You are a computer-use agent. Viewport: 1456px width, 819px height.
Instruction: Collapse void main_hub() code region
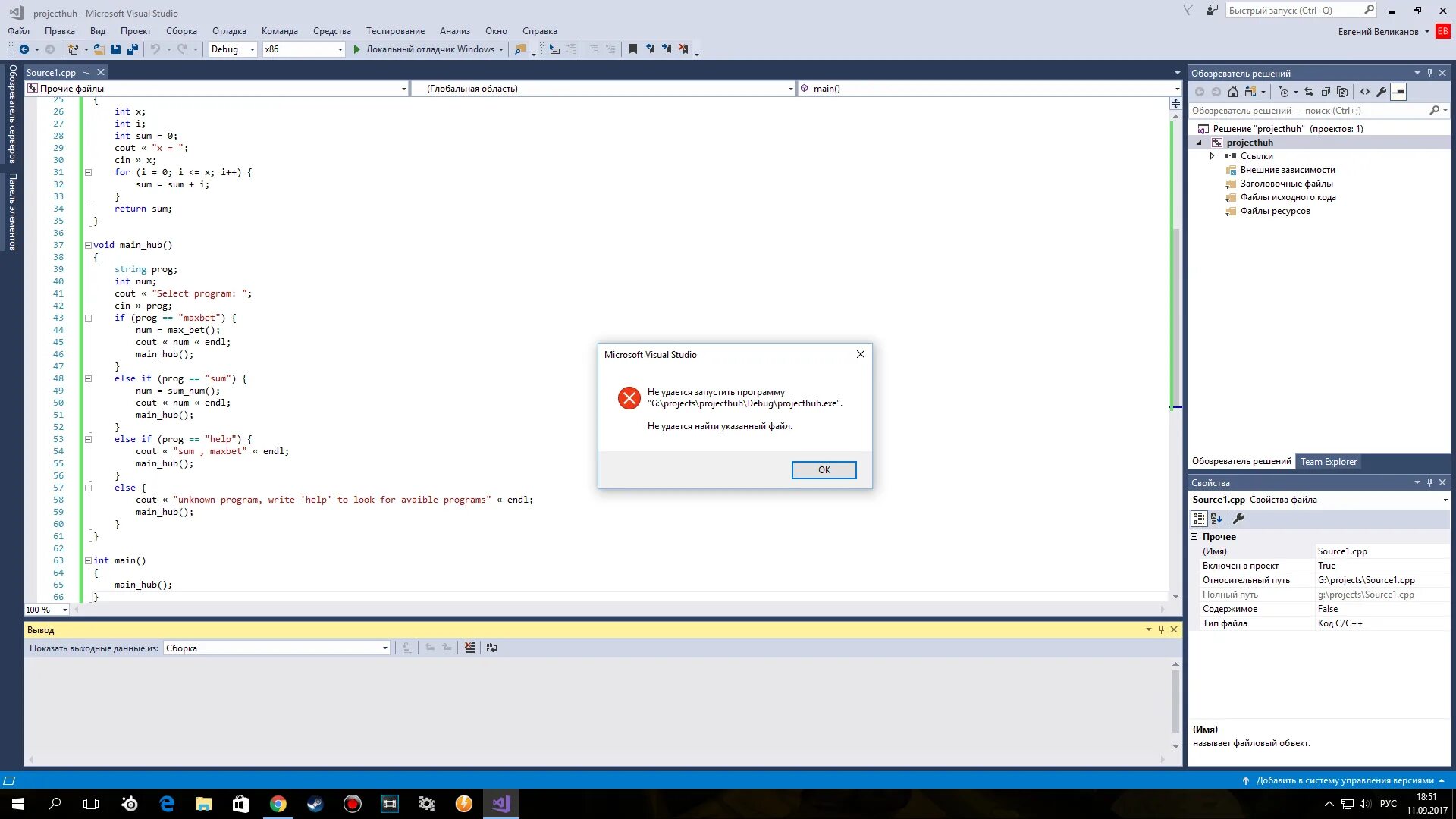[88, 245]
